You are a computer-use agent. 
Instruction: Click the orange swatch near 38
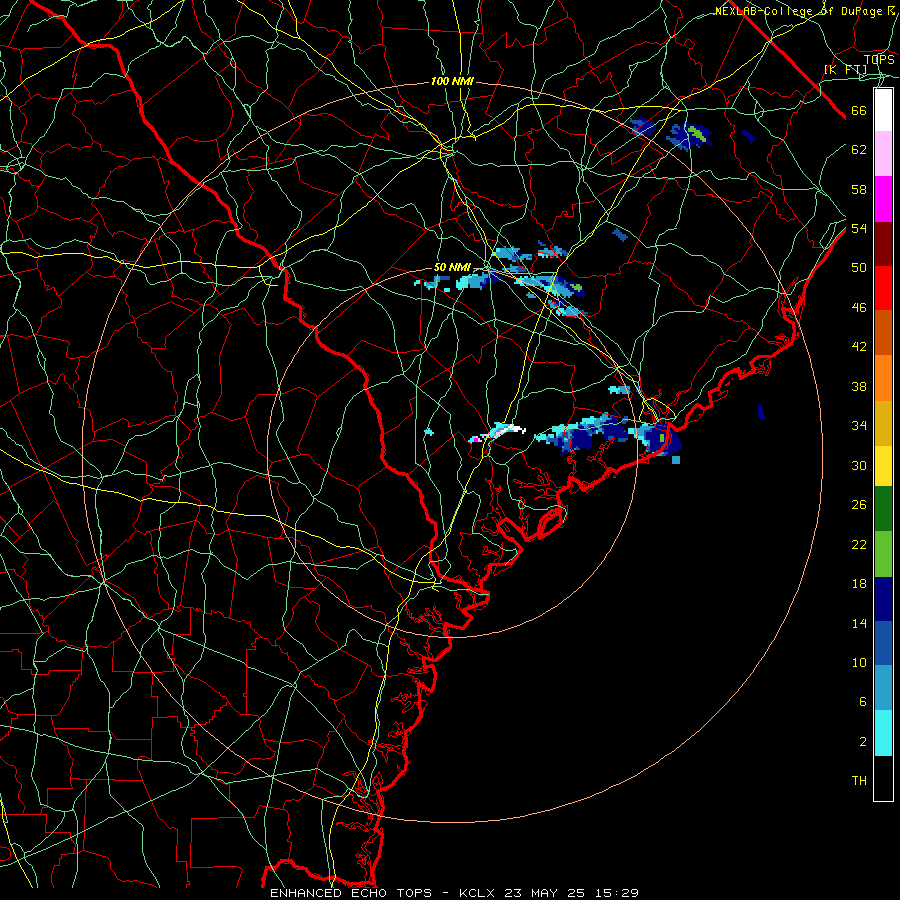883,377
